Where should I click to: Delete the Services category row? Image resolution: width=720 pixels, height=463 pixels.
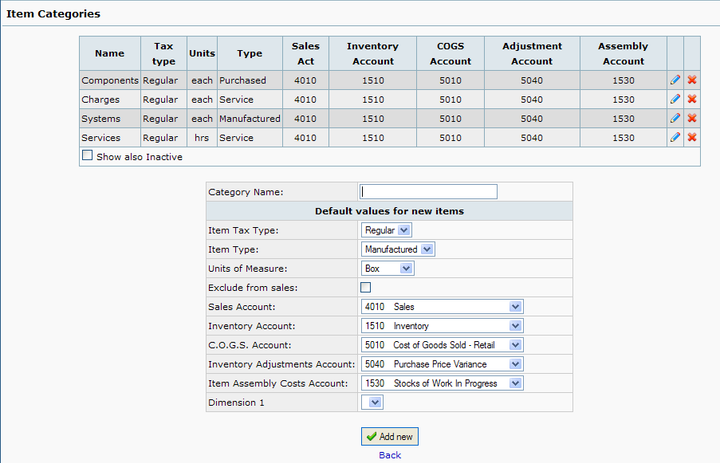pos(692,137)
